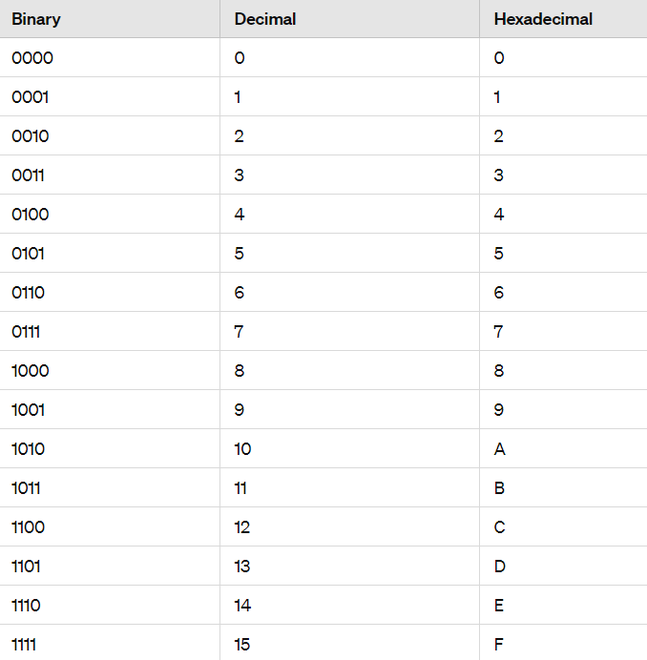The height and width of the screenshot is (660, 647).
Task: Select hexadecimal value C
Action: [500, 527]
